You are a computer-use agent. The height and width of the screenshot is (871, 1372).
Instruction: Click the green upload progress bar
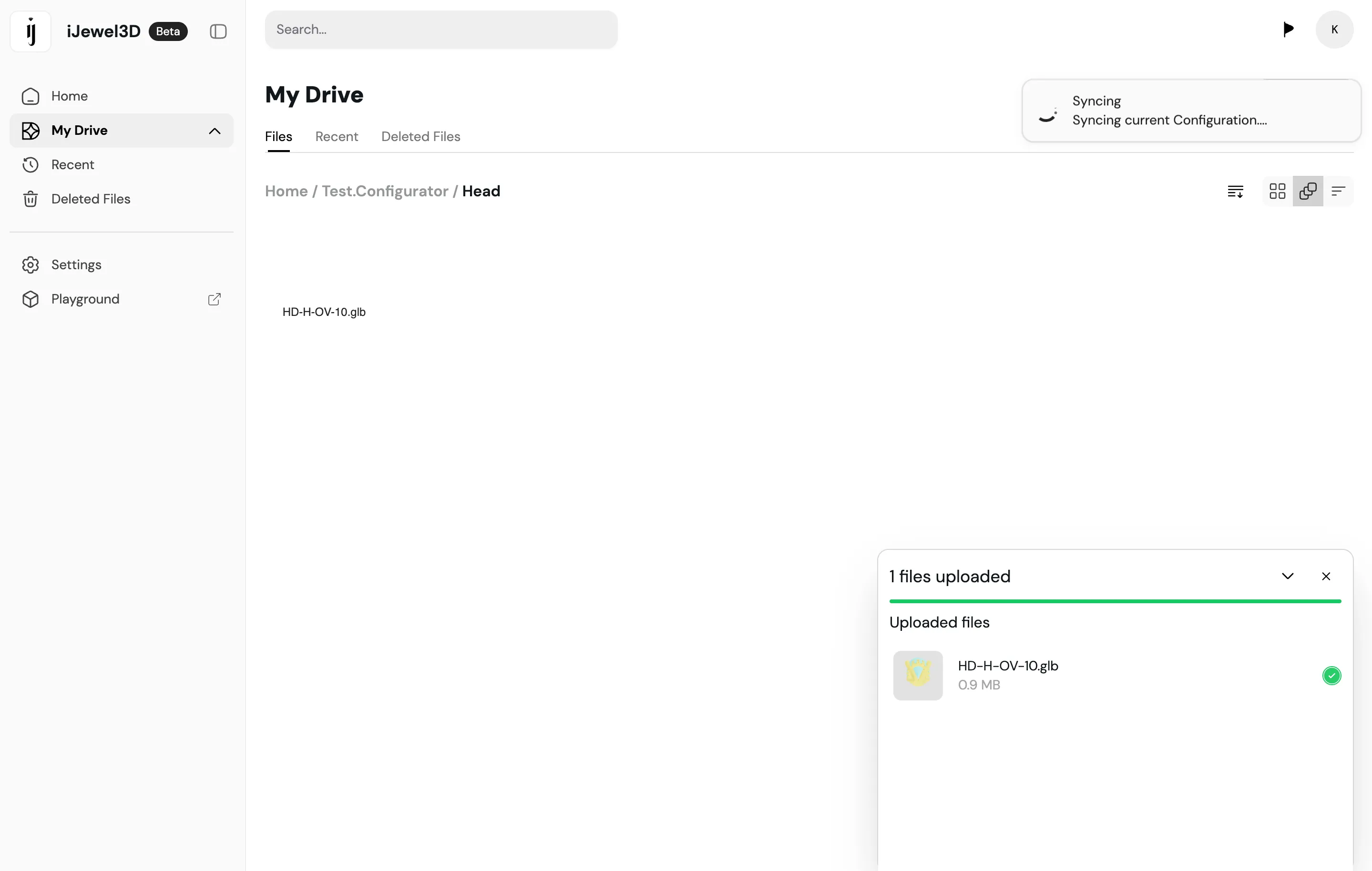coord(1115,600)
